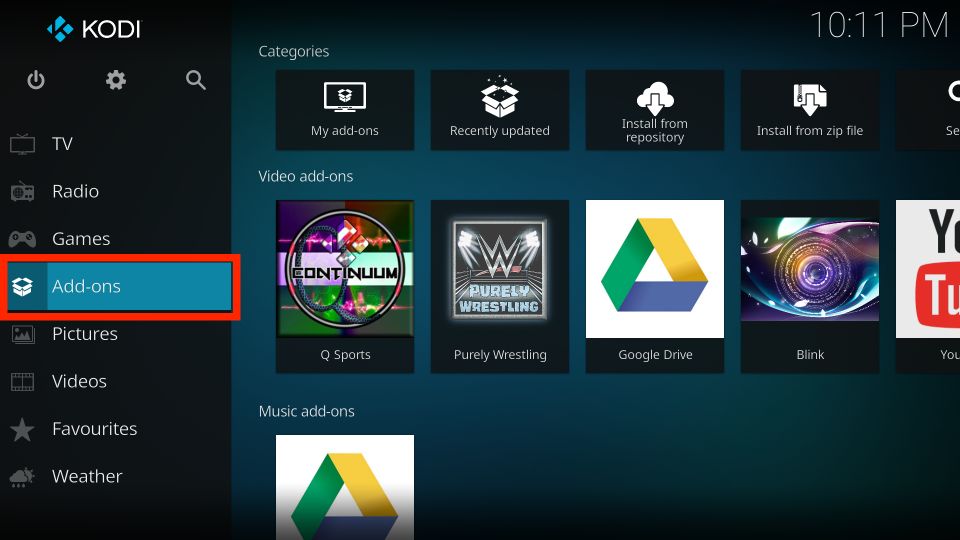Click the Video add-ons heading

coord(306,176)
